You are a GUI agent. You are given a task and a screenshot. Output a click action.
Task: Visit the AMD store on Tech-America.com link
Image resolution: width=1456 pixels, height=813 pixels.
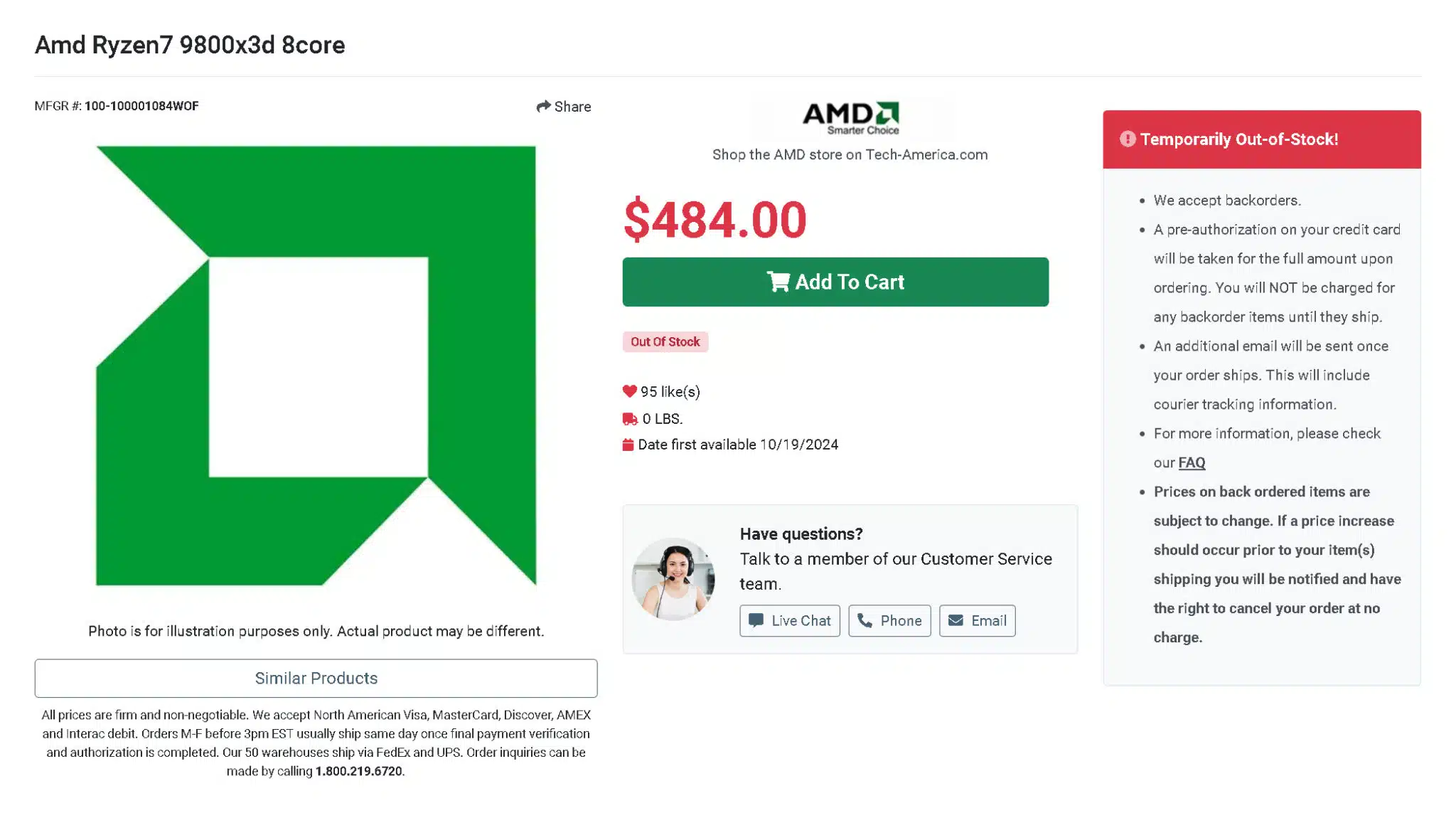850,154
